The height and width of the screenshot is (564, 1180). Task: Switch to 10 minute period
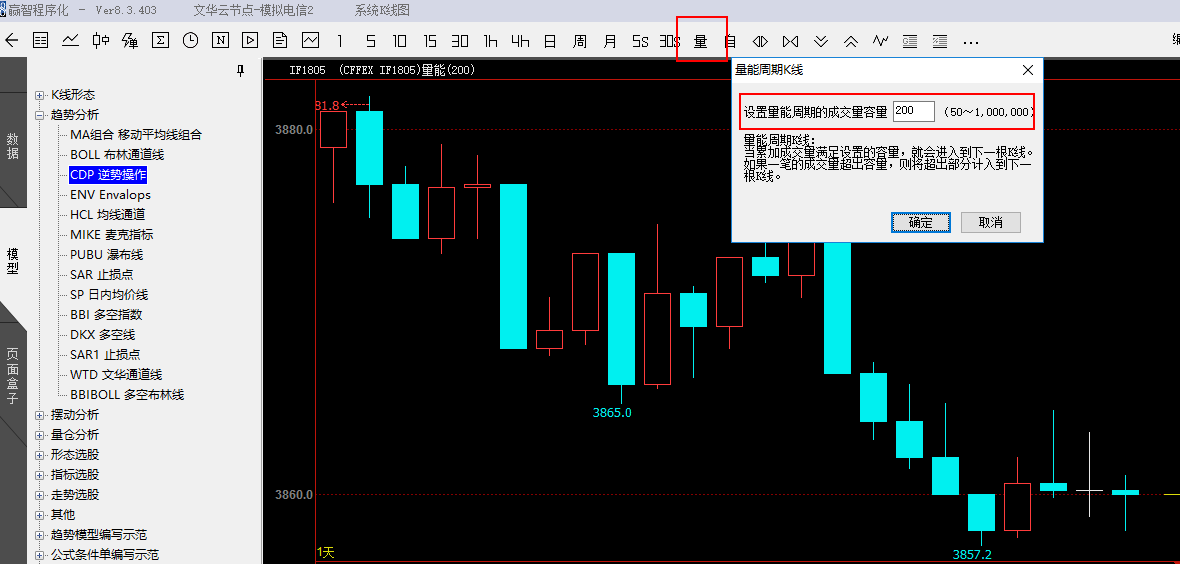[x=400, y=41]
